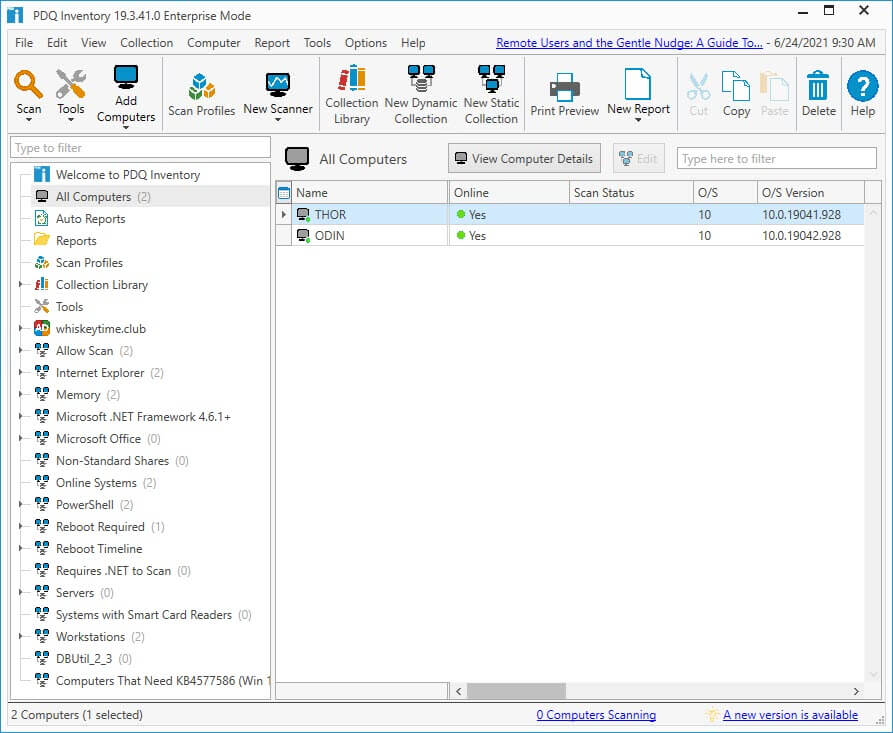893x733 pixels.
Task: Select the ODIN computer row
Action: pyautogui.click(x=570, y=236)
